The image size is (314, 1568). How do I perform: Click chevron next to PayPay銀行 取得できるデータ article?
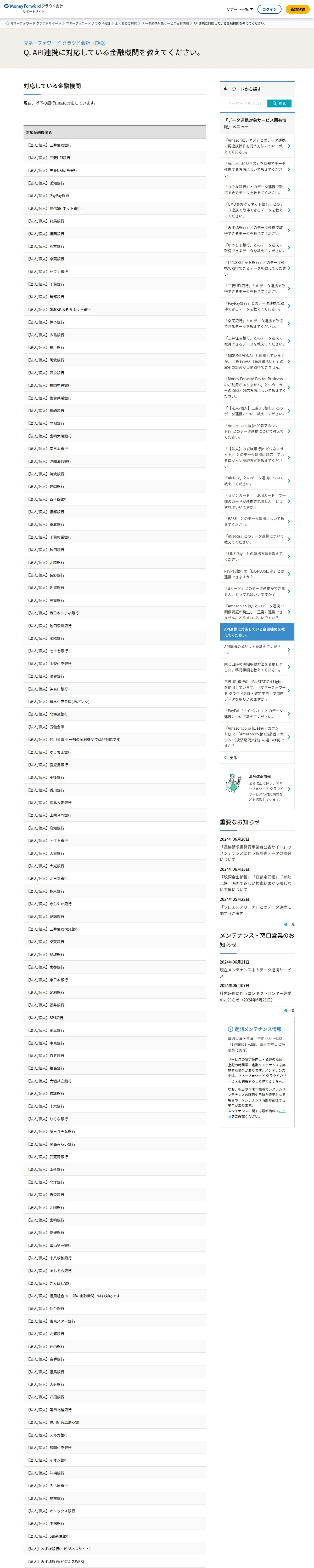pyautogui.click(x=289, y=306)
